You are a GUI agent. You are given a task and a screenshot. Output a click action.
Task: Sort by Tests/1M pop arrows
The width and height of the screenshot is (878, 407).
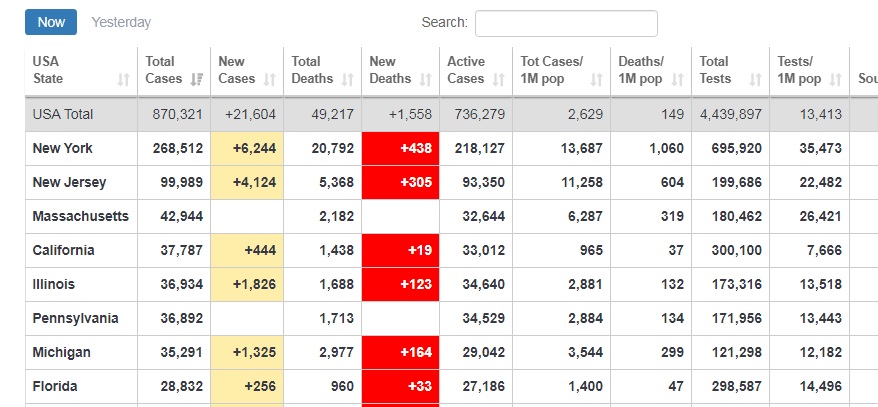[835, 80]
